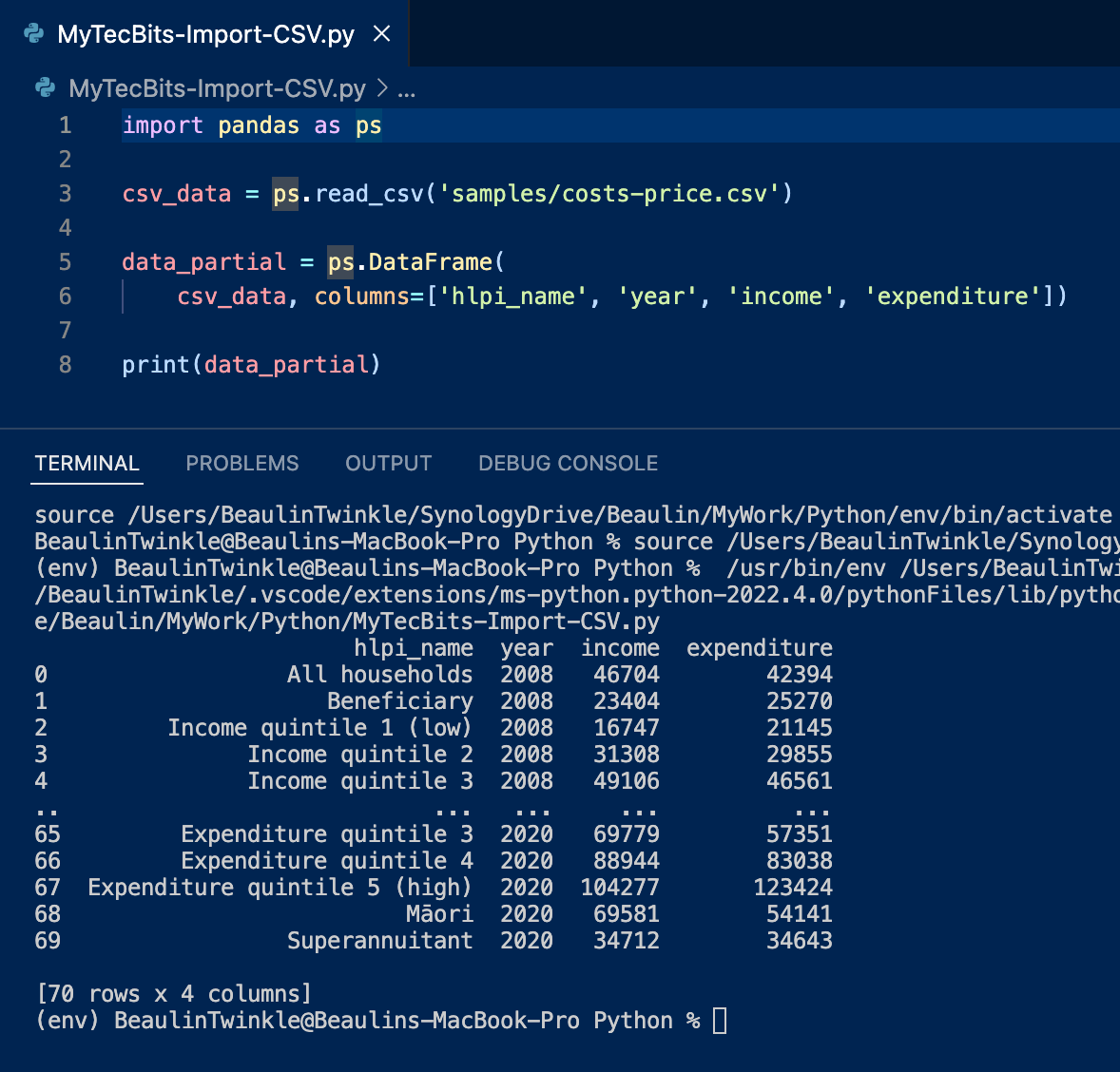Screen dimensions: 1120x1072
Task: Place cursor in 'samples/costs-price.csv' string
Action: click(608, 194)
